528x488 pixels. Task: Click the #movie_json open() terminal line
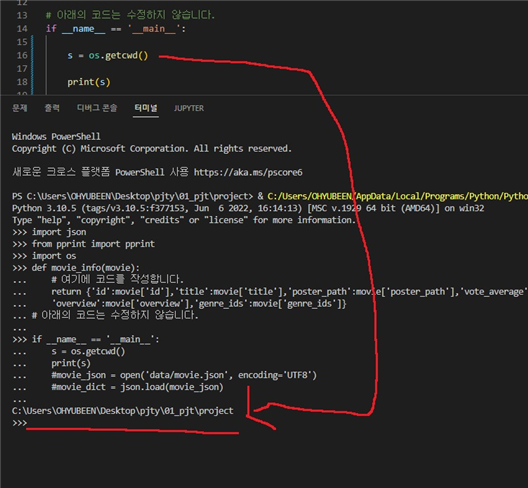(184, 375)
